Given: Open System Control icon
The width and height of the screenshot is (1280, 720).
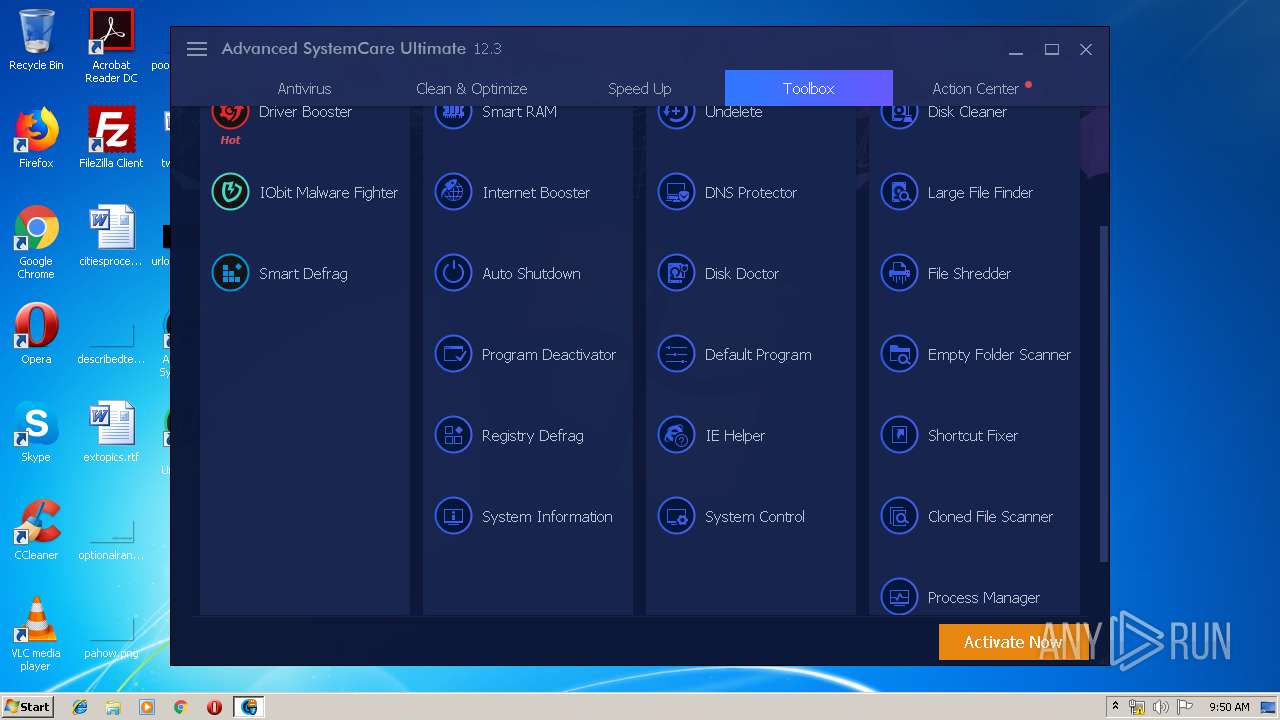Looking at the screenshot, I should [676, 516].
